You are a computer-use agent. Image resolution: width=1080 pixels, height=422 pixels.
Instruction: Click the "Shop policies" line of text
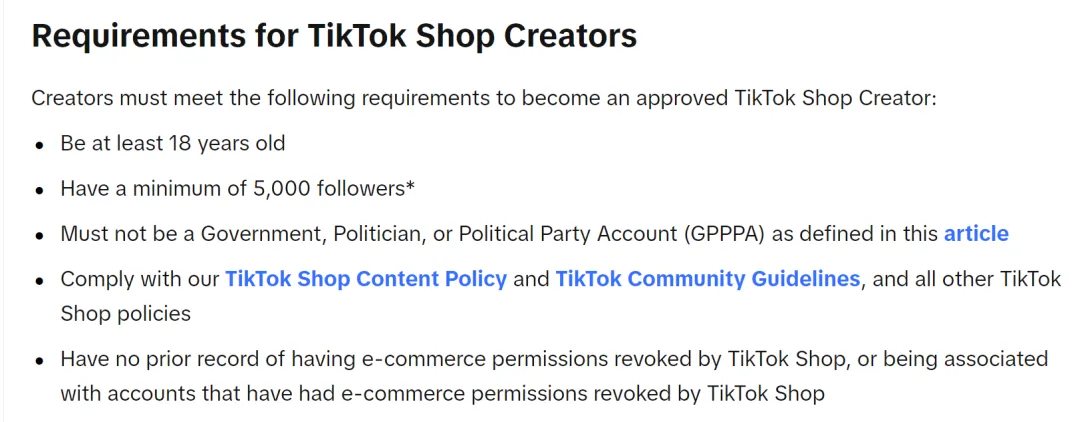point(125,313)
